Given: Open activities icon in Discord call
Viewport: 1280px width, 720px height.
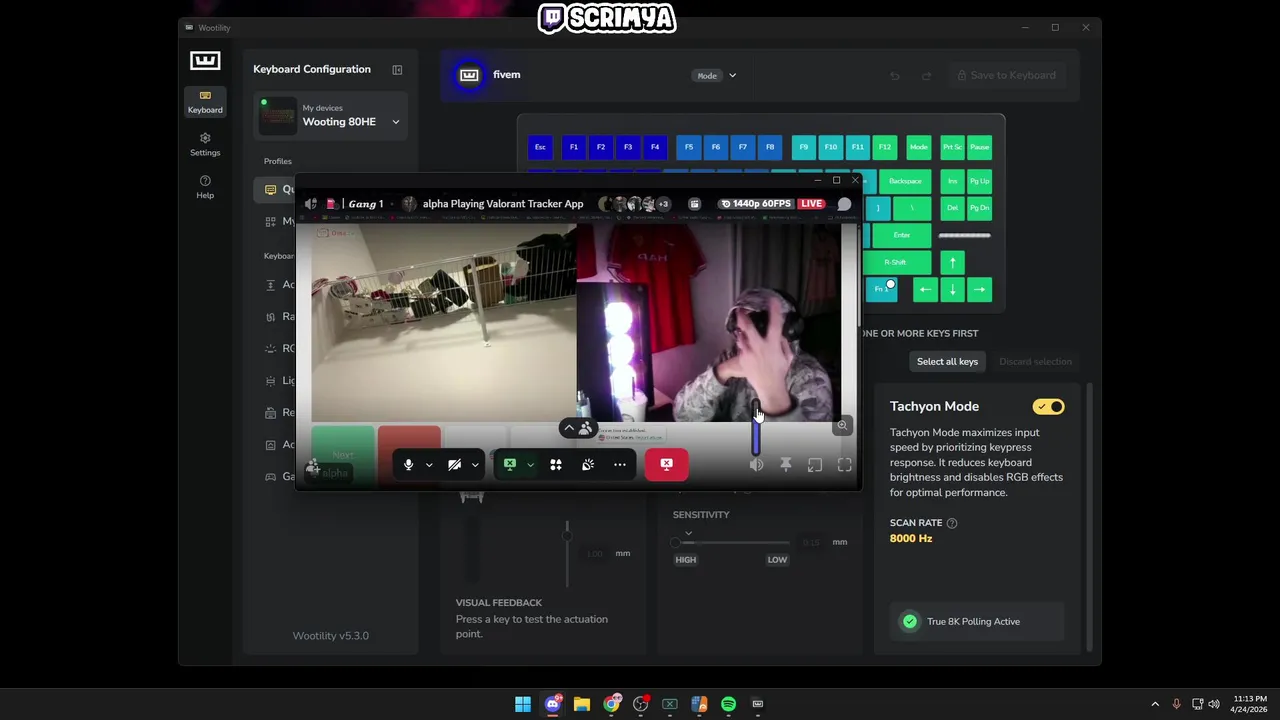Looking at the screenshot, I should 556,464.
